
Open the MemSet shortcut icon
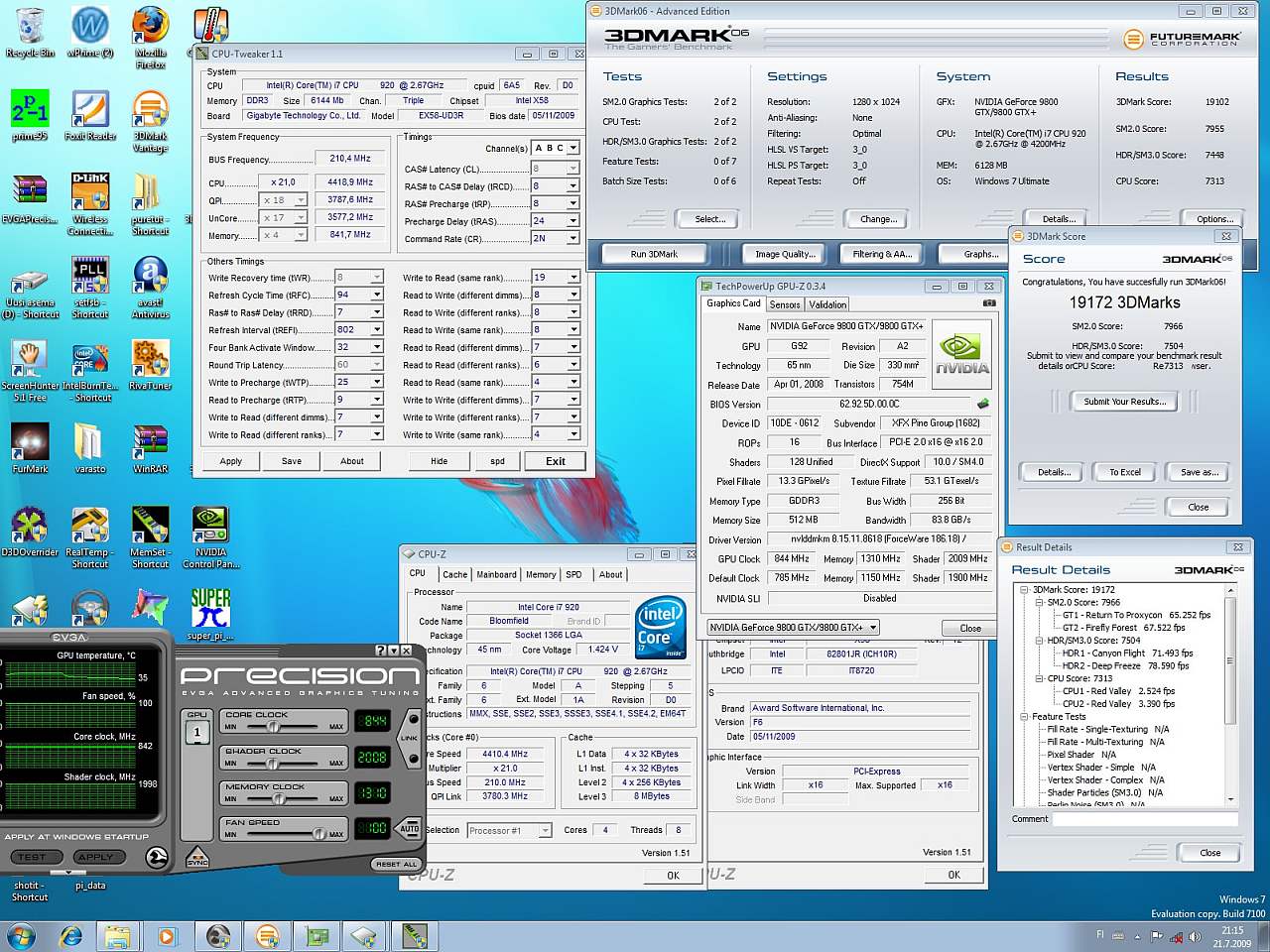[x=151, y=537]
